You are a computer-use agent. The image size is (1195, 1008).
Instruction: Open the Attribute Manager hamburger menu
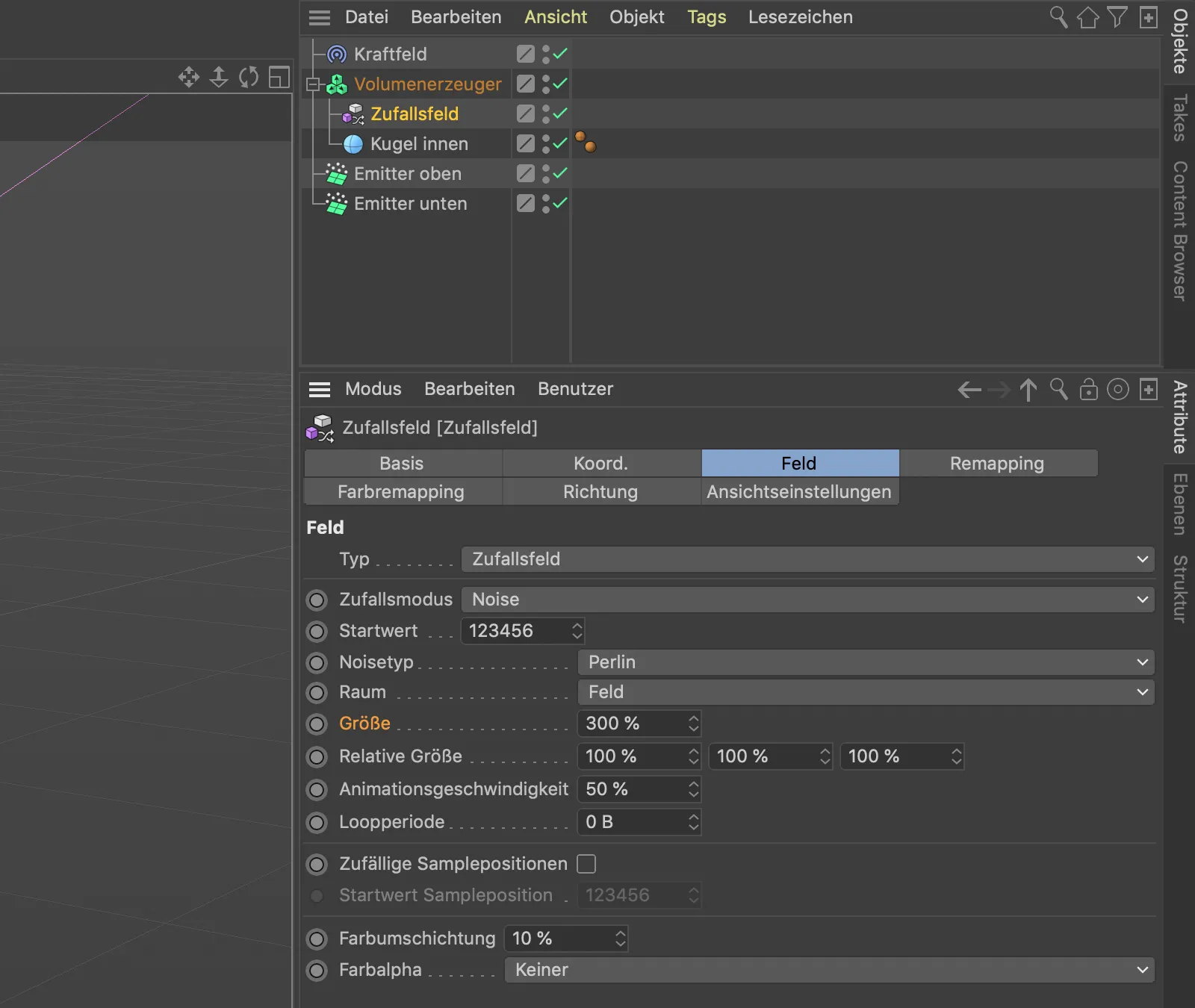[320, 389]
